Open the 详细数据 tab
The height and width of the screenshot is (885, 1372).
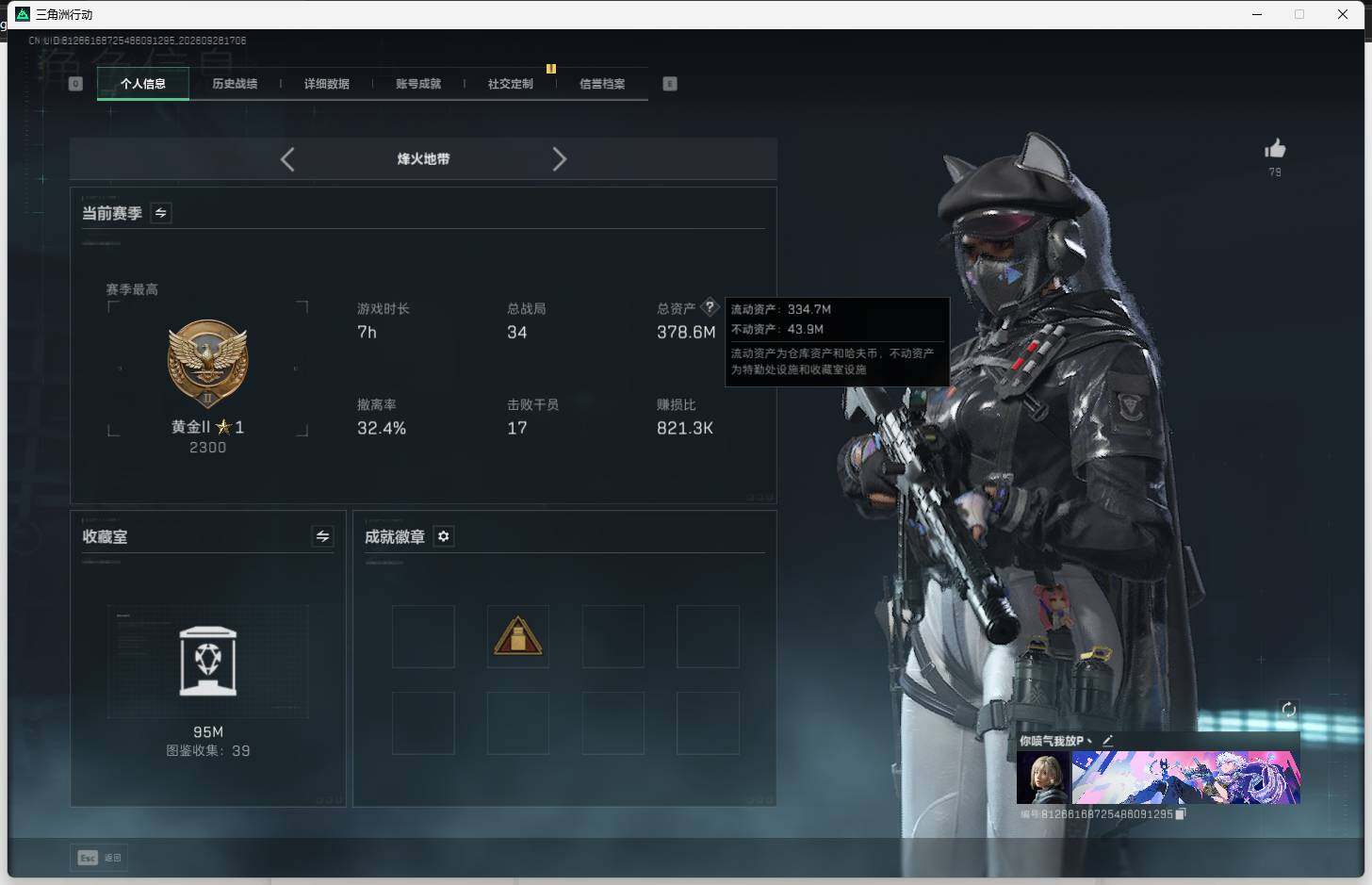[x=326, y=84]
